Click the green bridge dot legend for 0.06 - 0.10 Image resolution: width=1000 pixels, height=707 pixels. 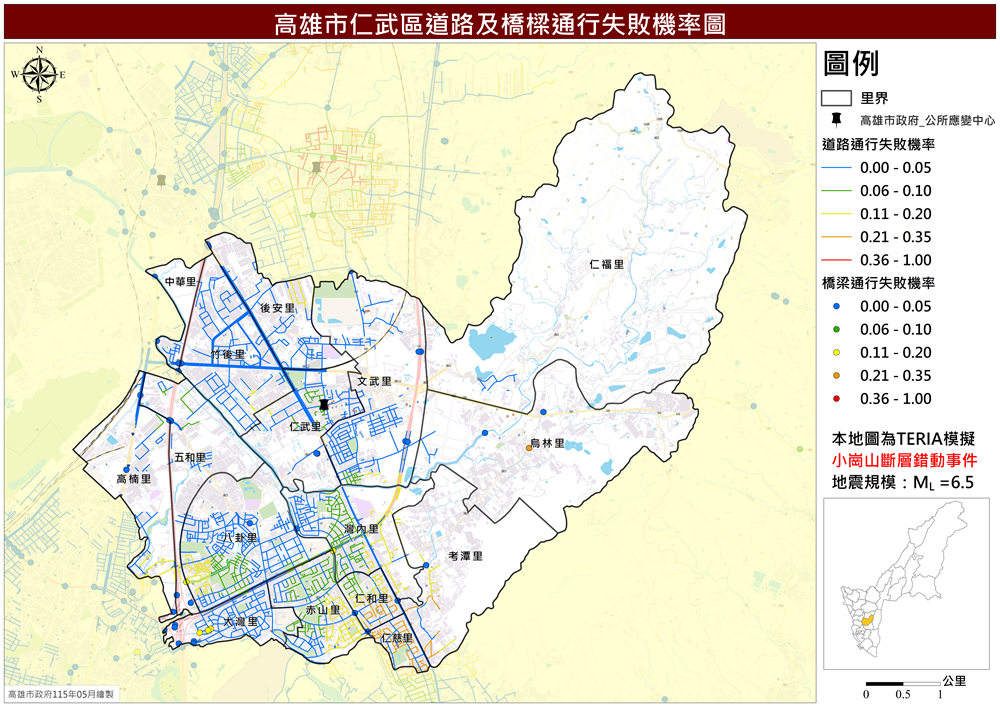[x=837, y=330]
